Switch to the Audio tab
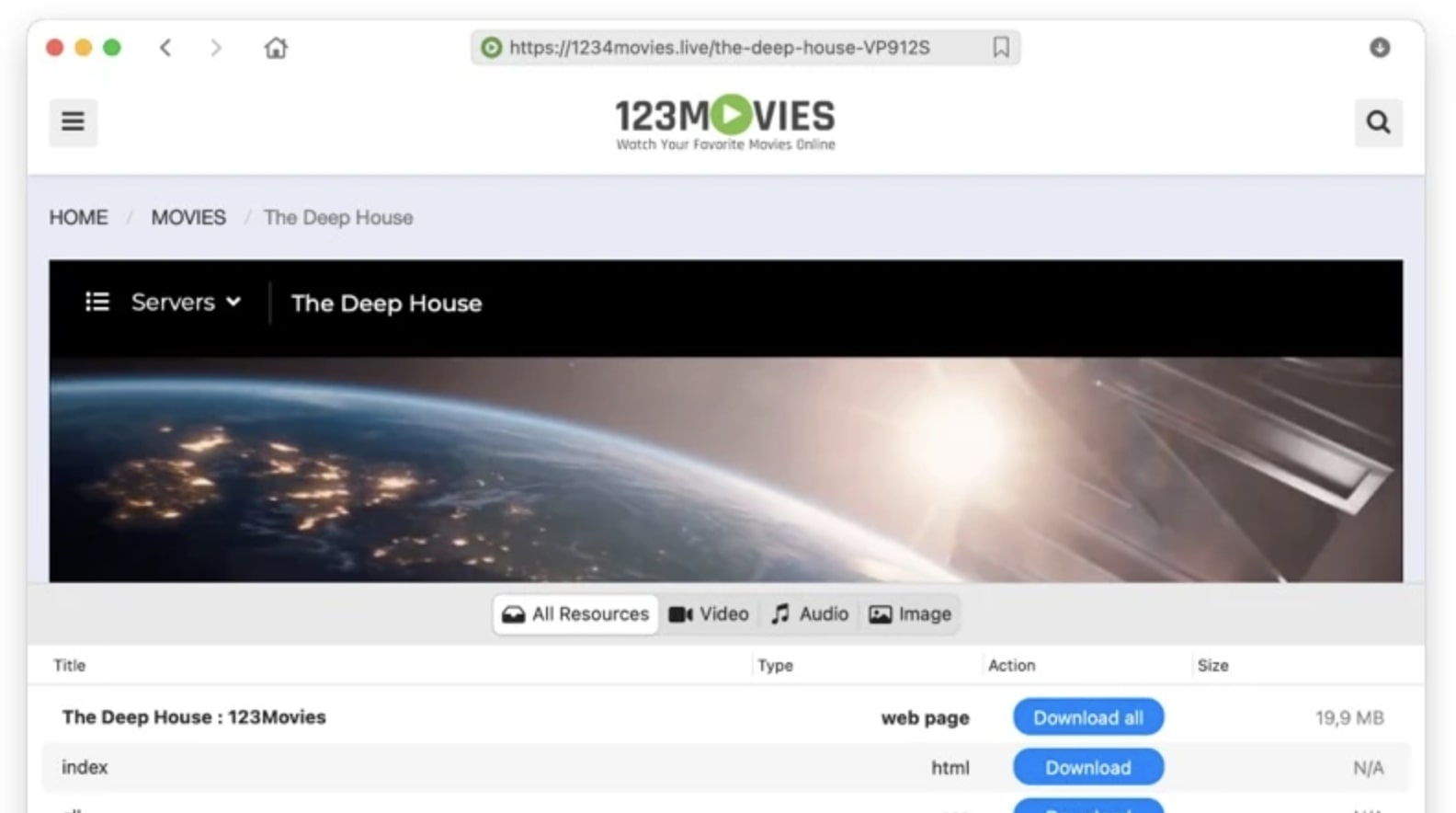The image size is (1456, 813). [x=810, y=614]
